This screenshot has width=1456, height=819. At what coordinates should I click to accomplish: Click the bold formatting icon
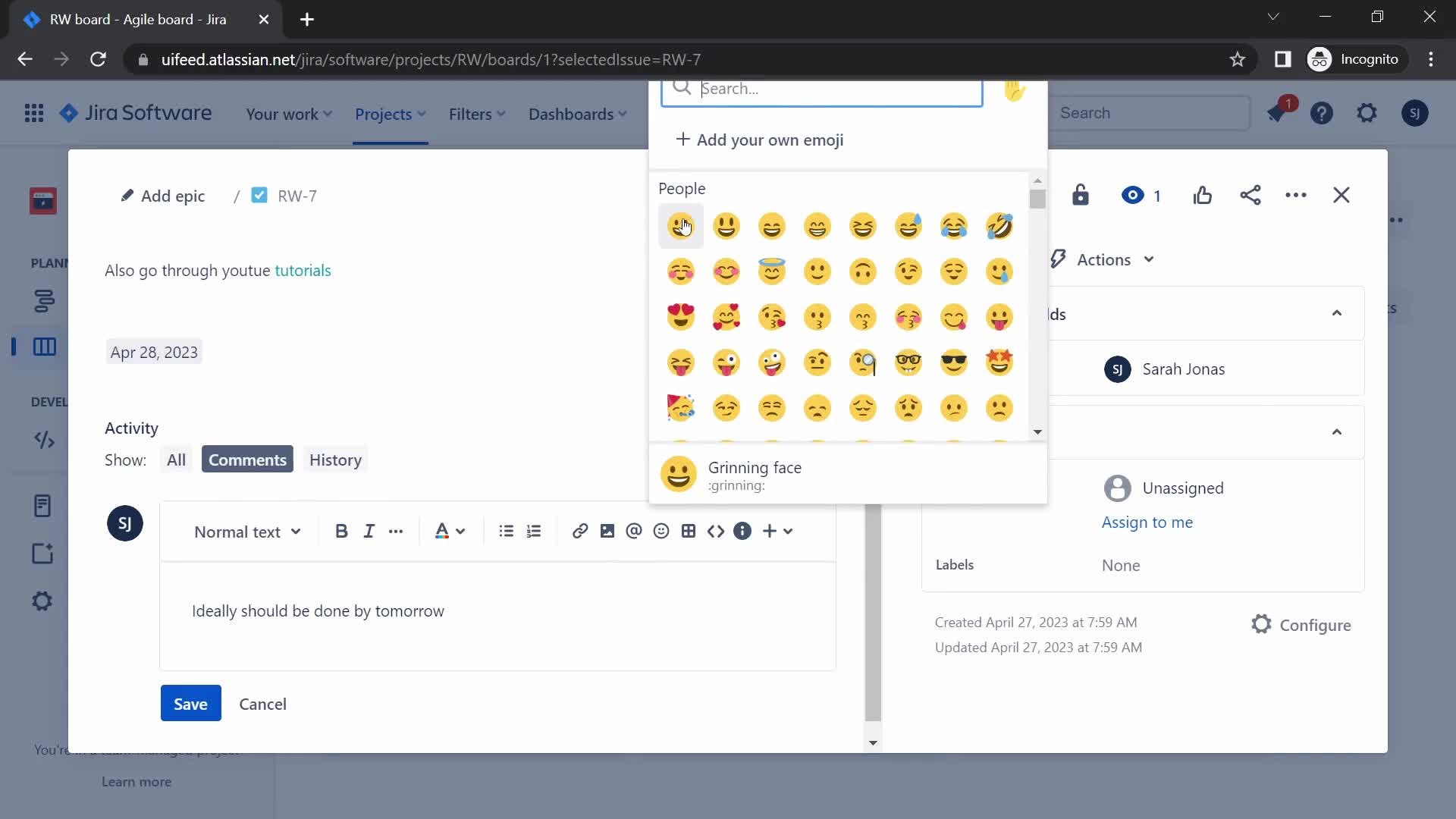[341, 531]
